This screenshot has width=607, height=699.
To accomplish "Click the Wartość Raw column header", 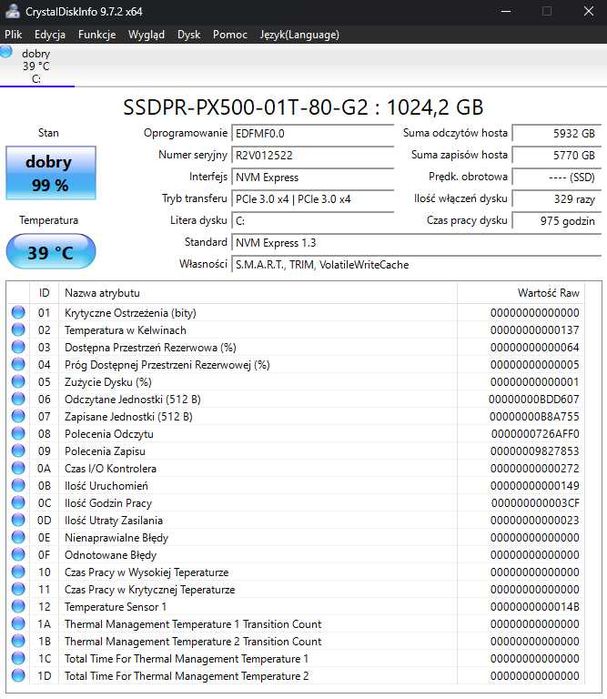I will pos(521,293).
